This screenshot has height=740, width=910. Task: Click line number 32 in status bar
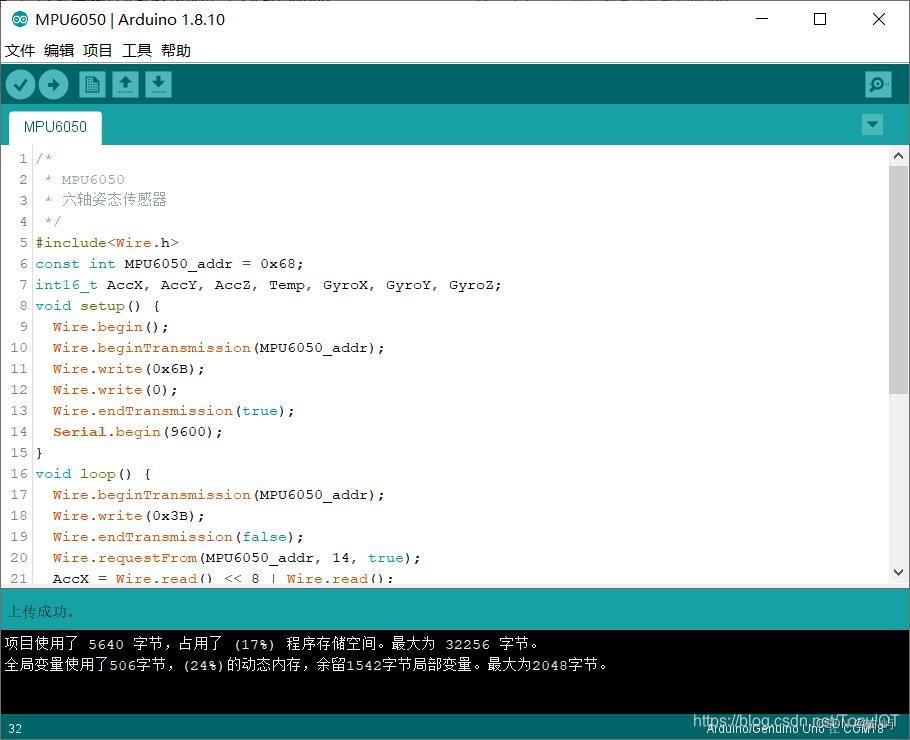click(15, 728)
